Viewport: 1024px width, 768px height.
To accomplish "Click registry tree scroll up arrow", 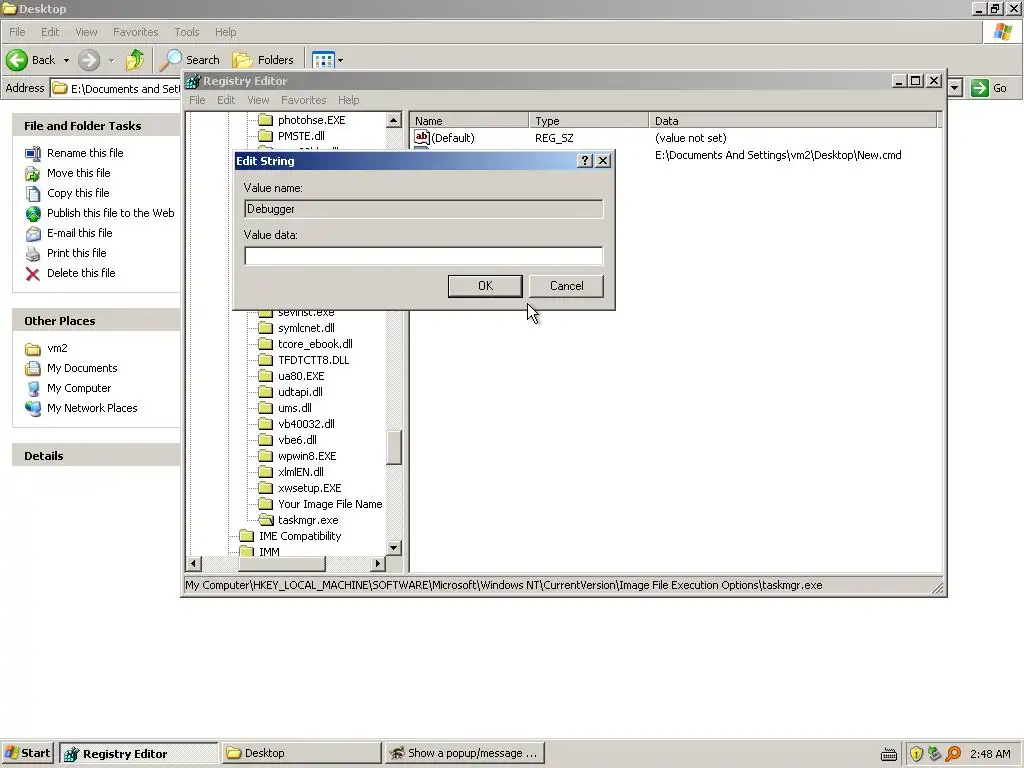I will coord(393,120).
